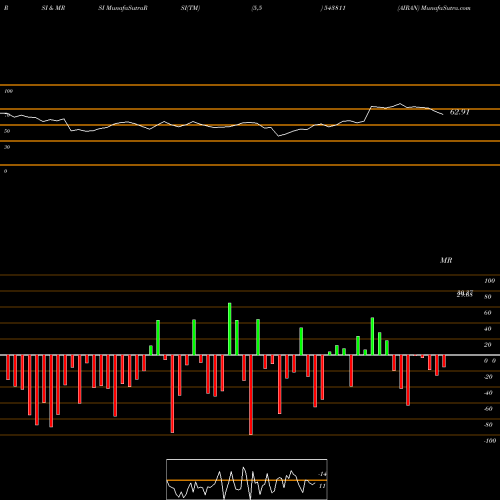Select the RSI value label 62.91
500x500 pixels.
point(460,112)
